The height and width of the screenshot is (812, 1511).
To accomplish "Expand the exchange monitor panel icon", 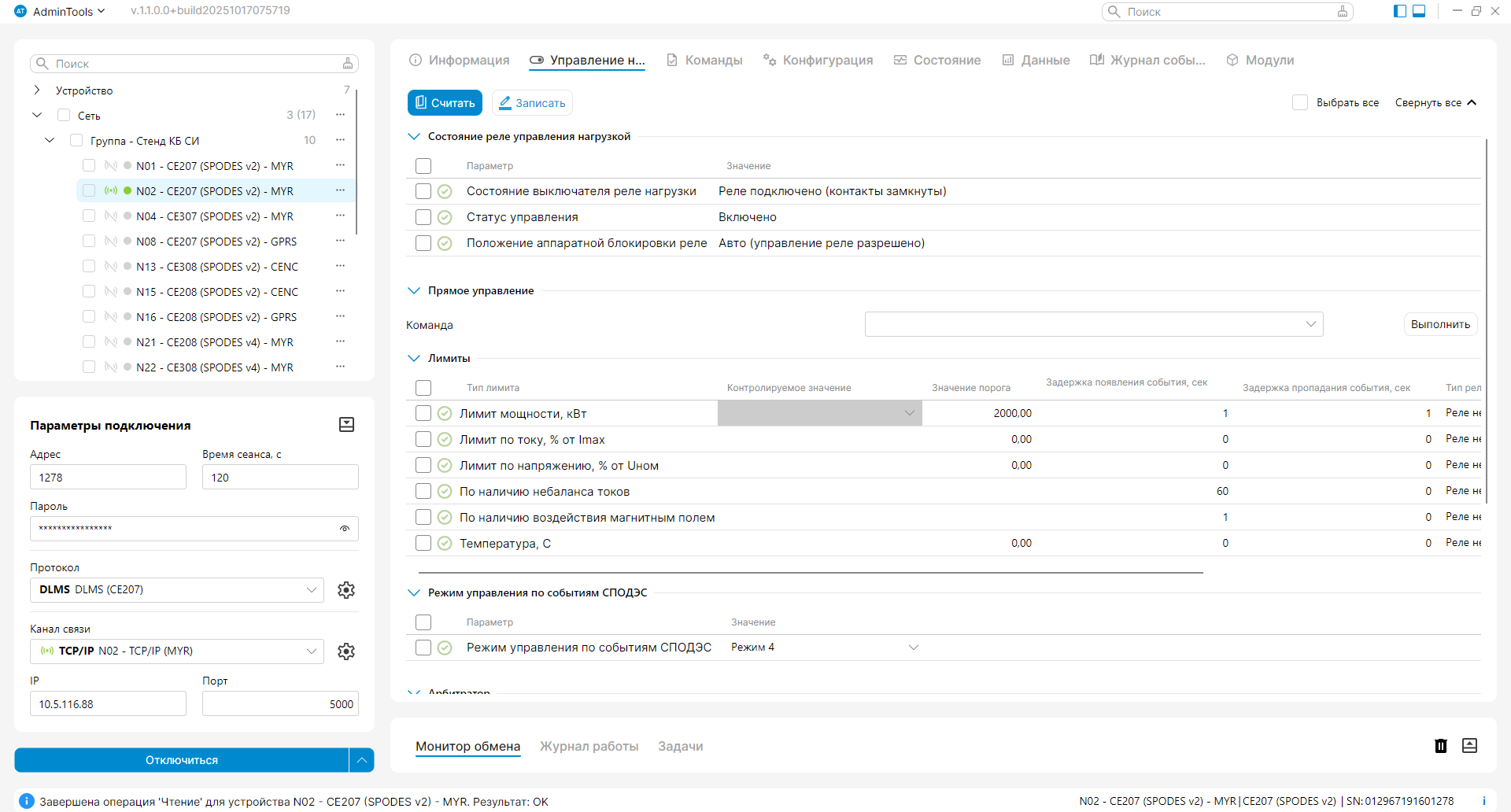I will [1469, 746].
